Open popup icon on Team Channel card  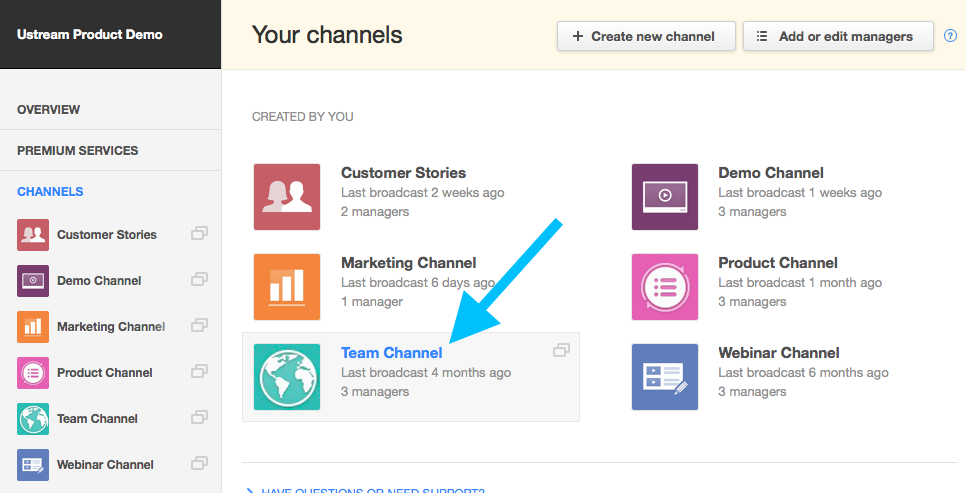click(x=561, y=350)
